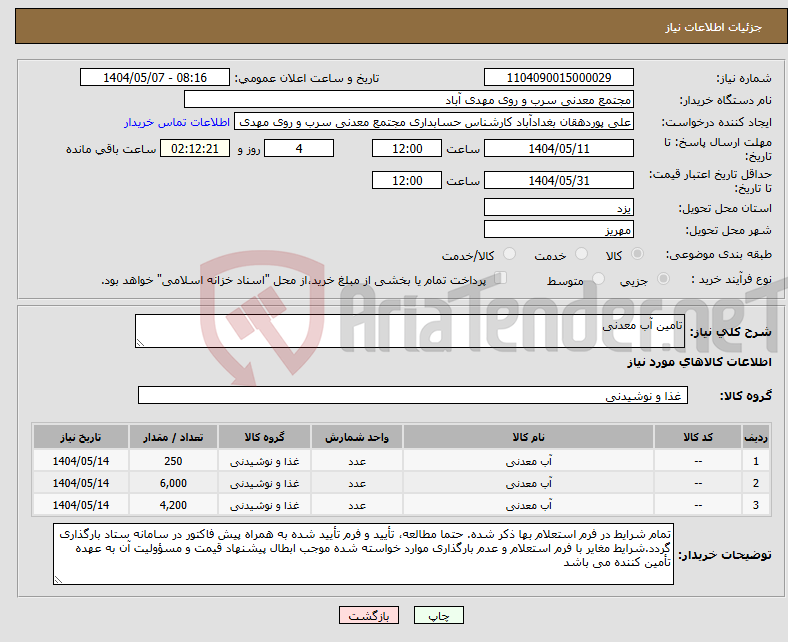This screenshot has width=788, height=642.
Task: Click the شماره نیاز field 1104090015000029
Action: [558, 77]
